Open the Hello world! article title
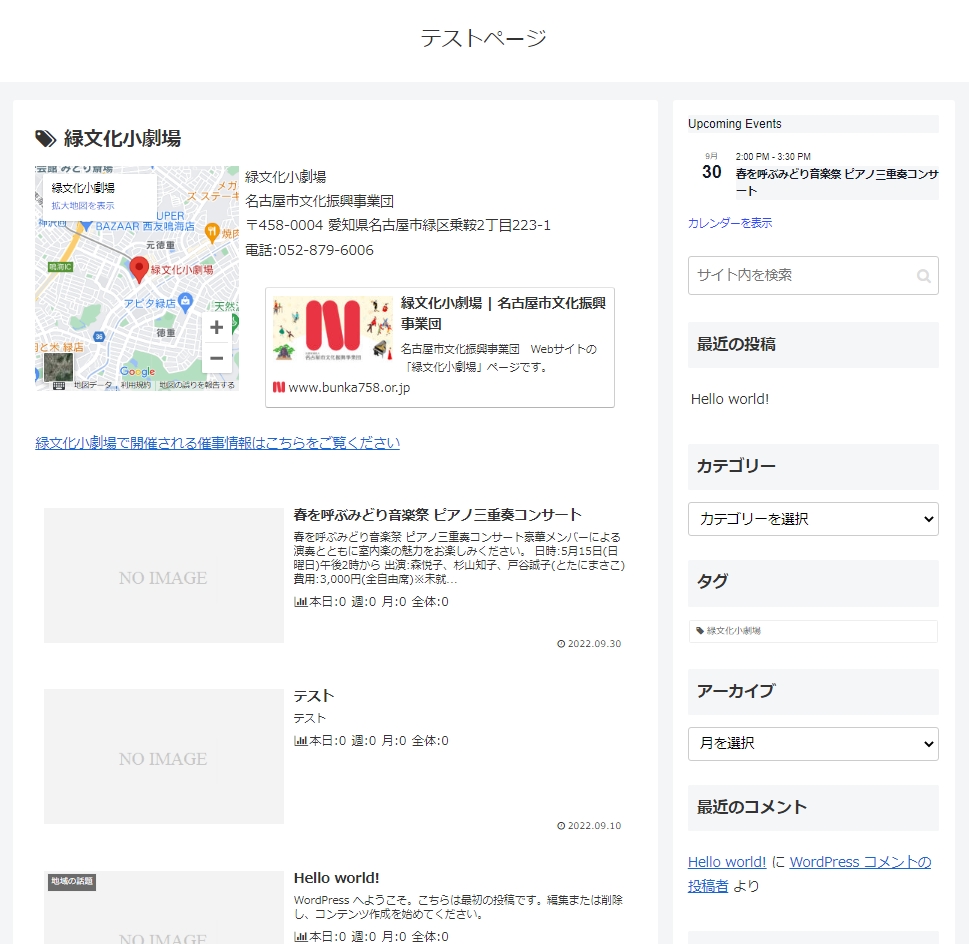The width and height of the screenshot is (969, 944). click(x=336, y=878)
